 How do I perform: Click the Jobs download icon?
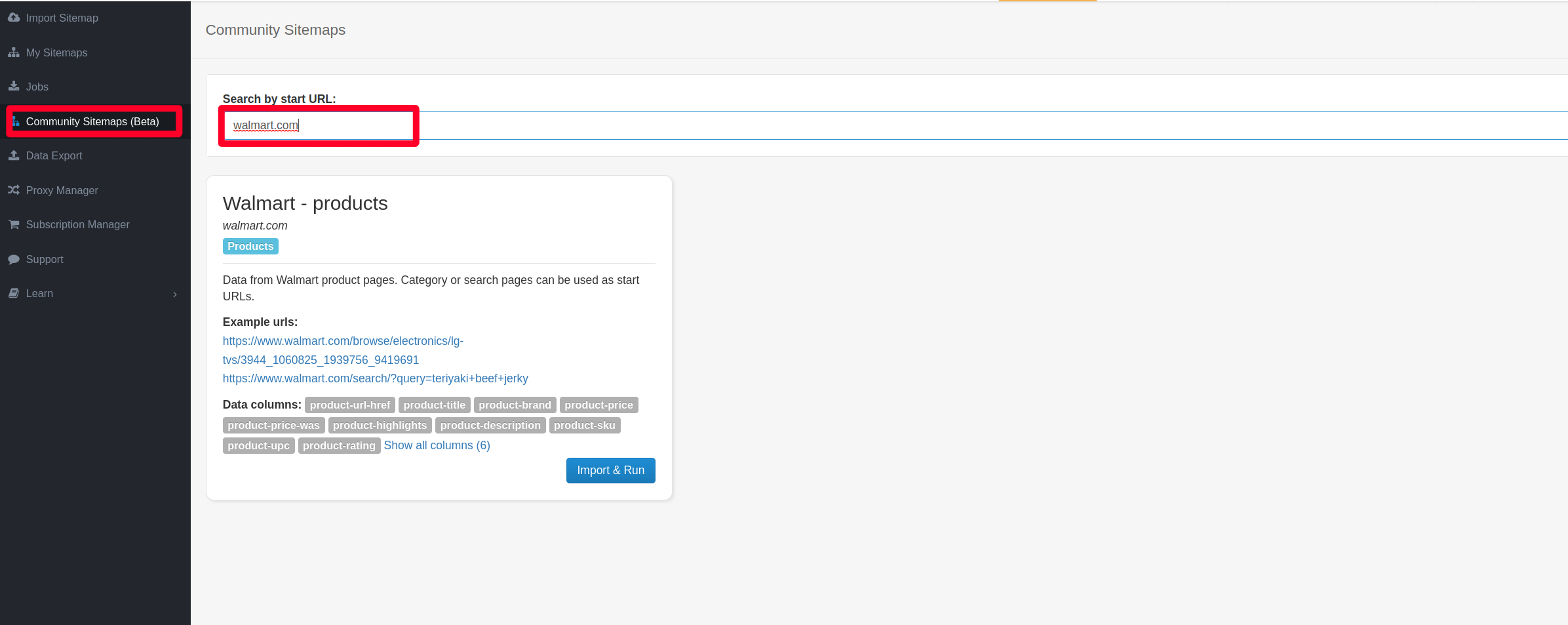tap(14, 87)
